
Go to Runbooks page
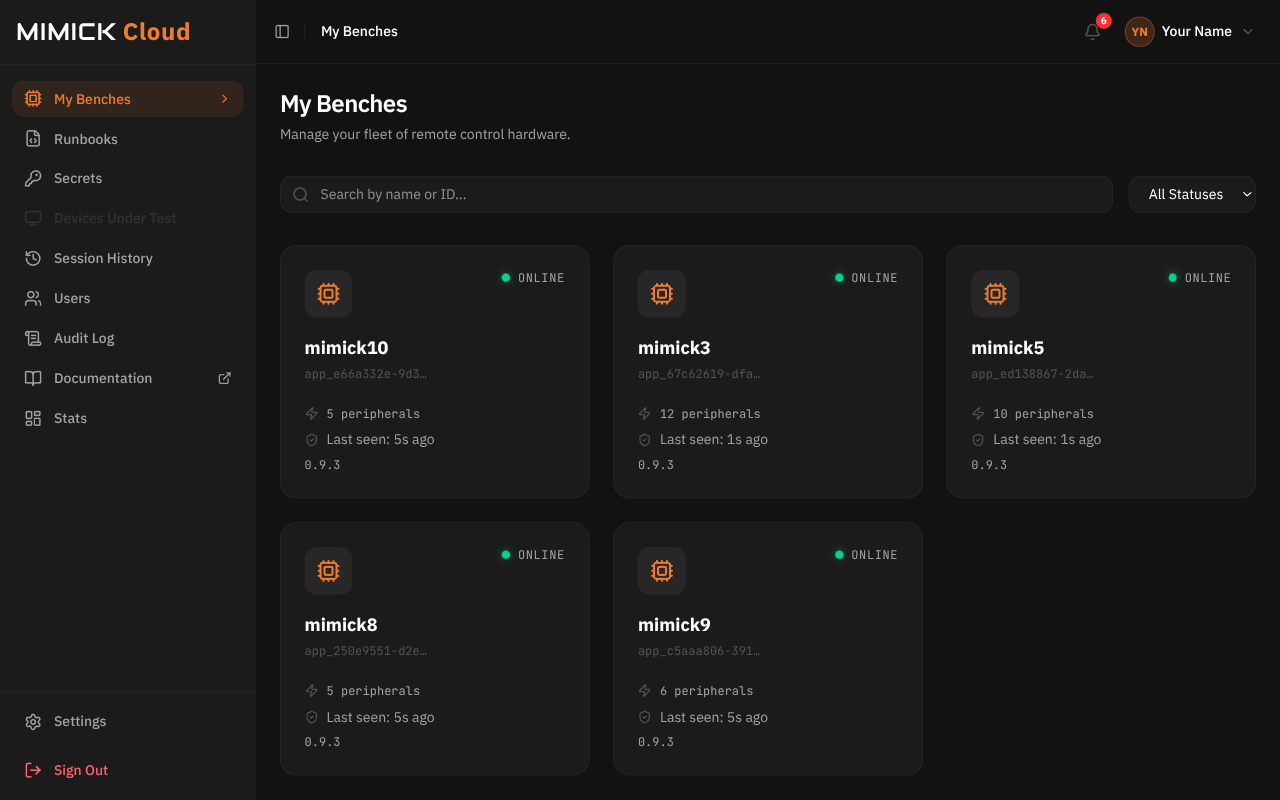click(128, 139)
